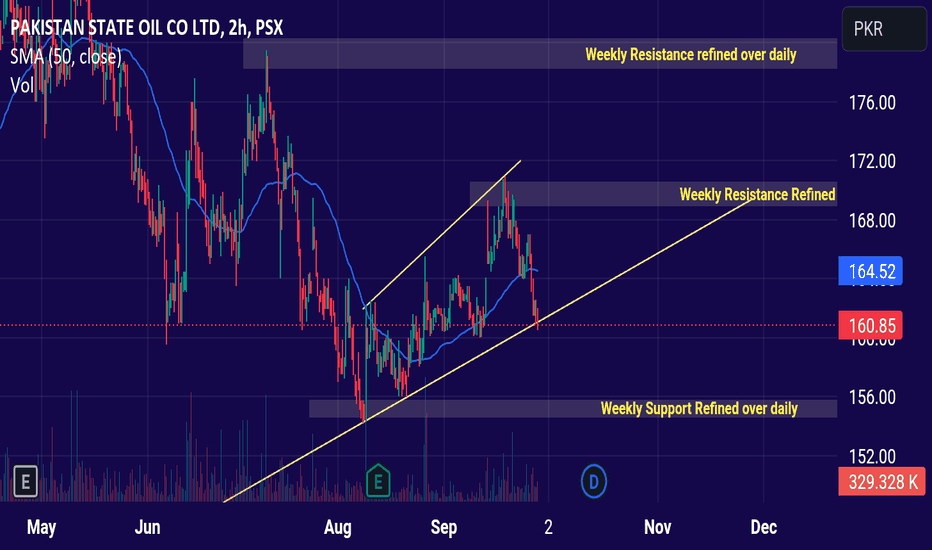Click the green earnings E marker near August
932x550 pixels.
[x=378, y=480]
